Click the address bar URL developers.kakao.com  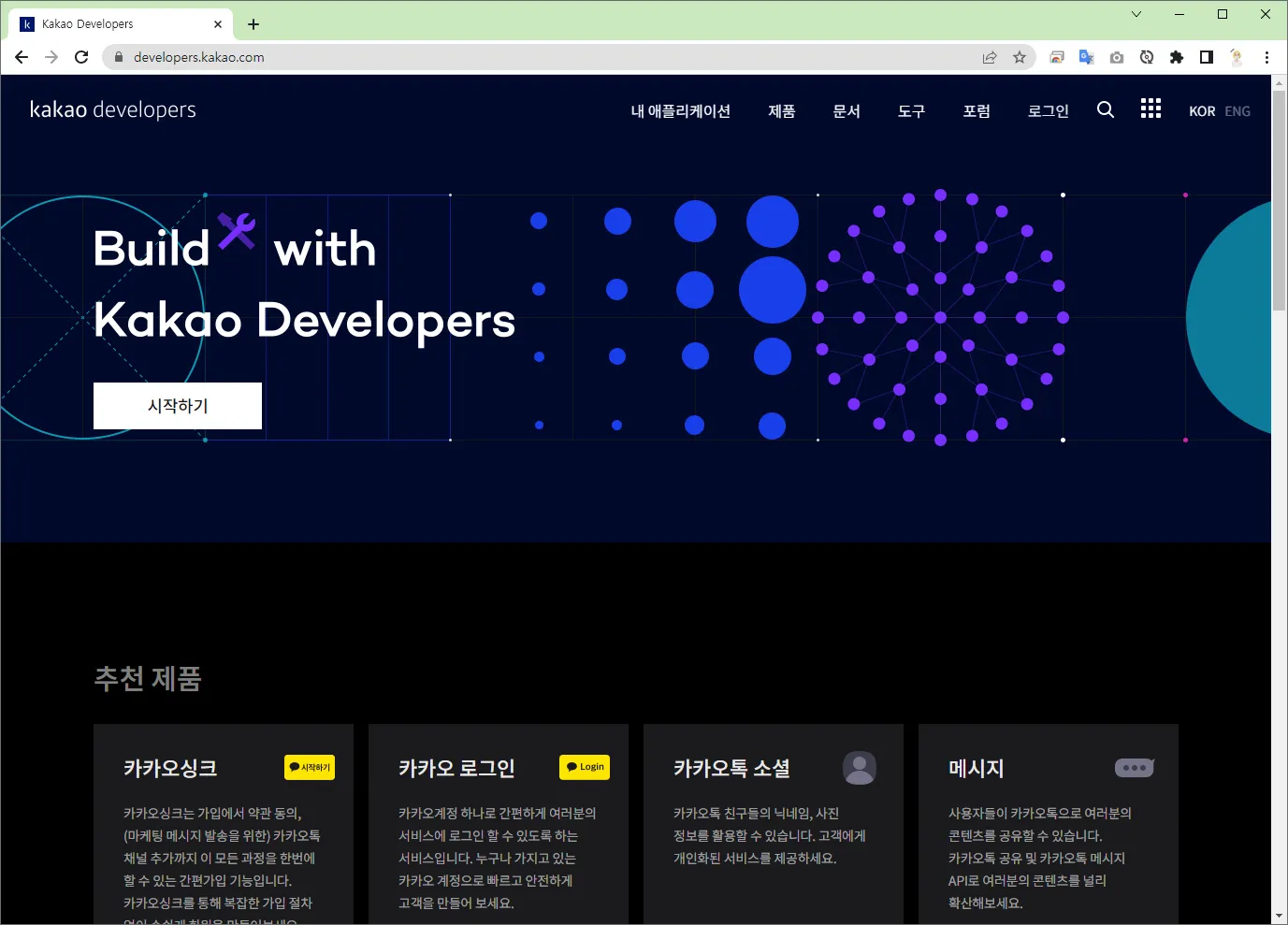[x=198, y=57]
